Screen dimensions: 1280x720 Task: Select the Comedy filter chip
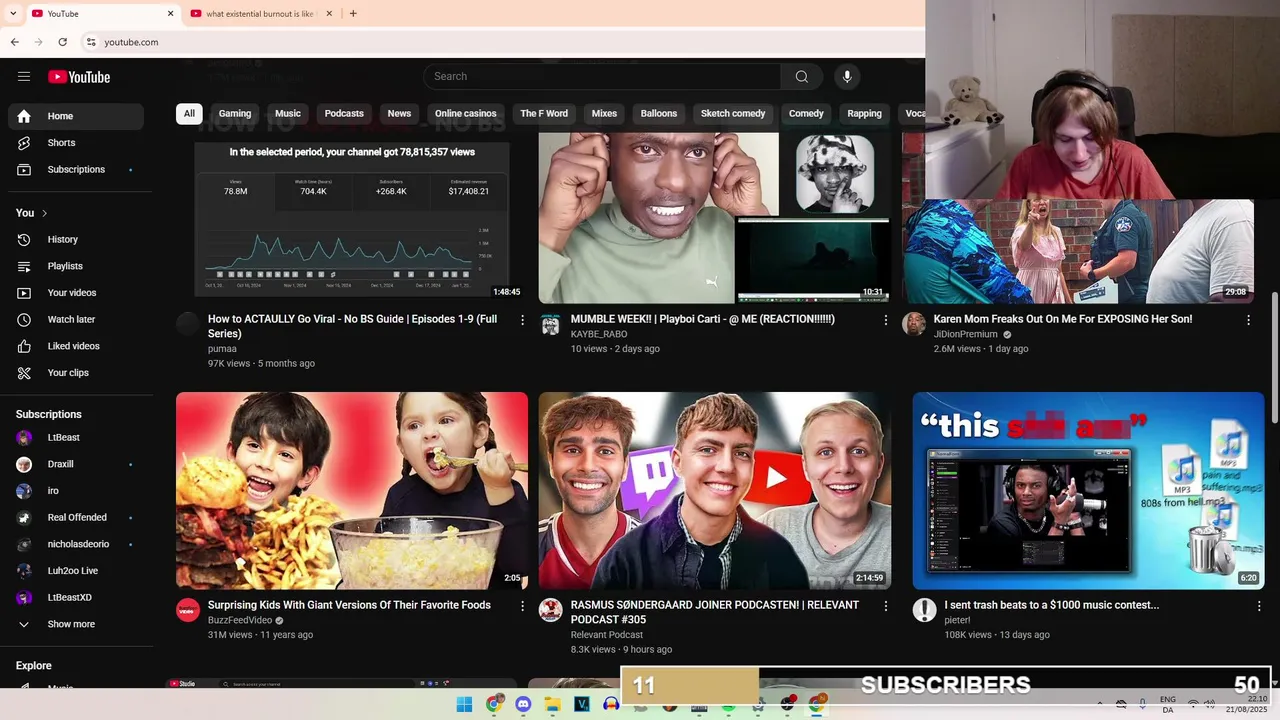coord(806,114)
